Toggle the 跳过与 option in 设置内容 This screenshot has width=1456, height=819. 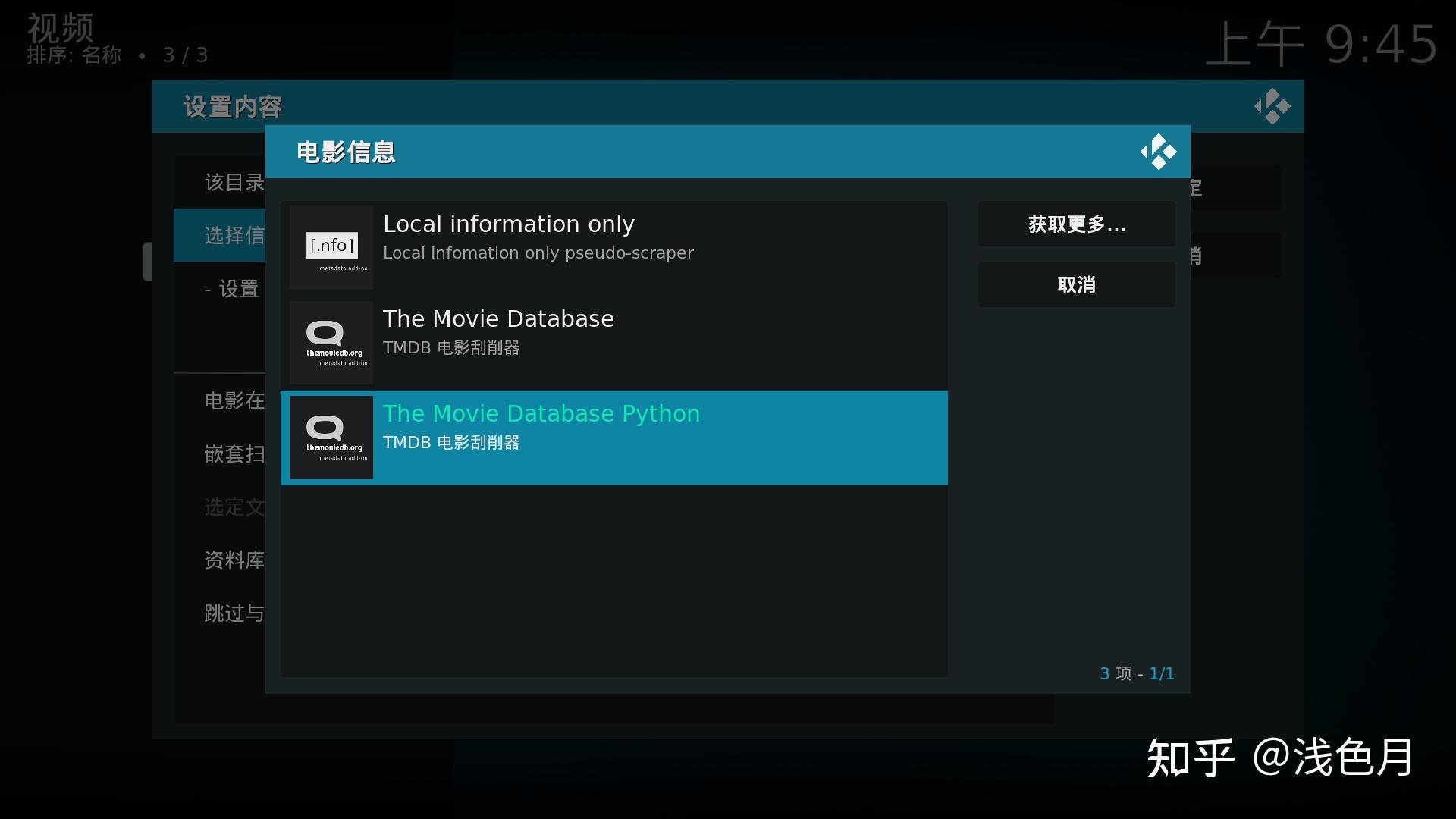point(220,613)
